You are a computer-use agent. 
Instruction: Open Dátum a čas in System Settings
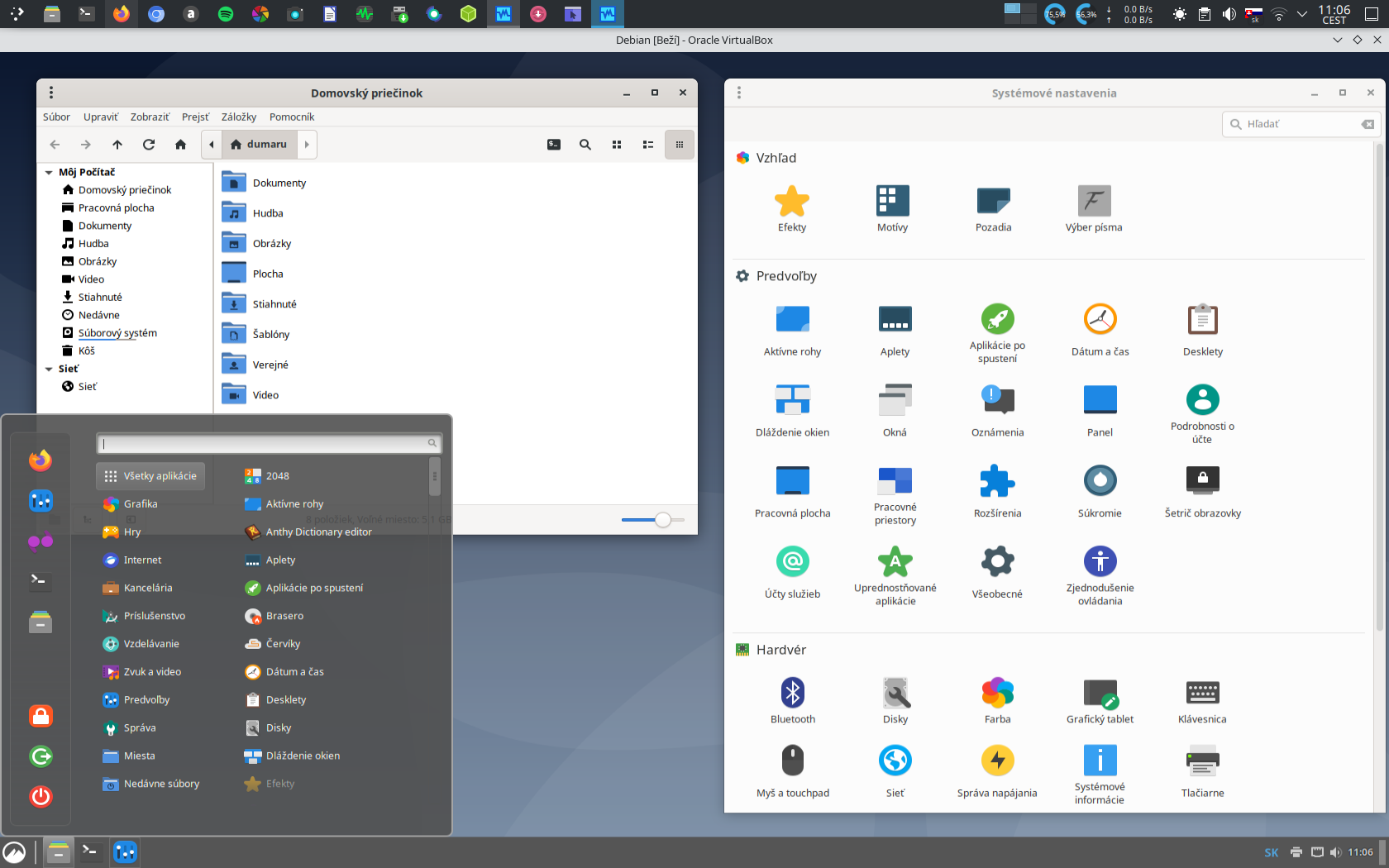click(1100, 331)
